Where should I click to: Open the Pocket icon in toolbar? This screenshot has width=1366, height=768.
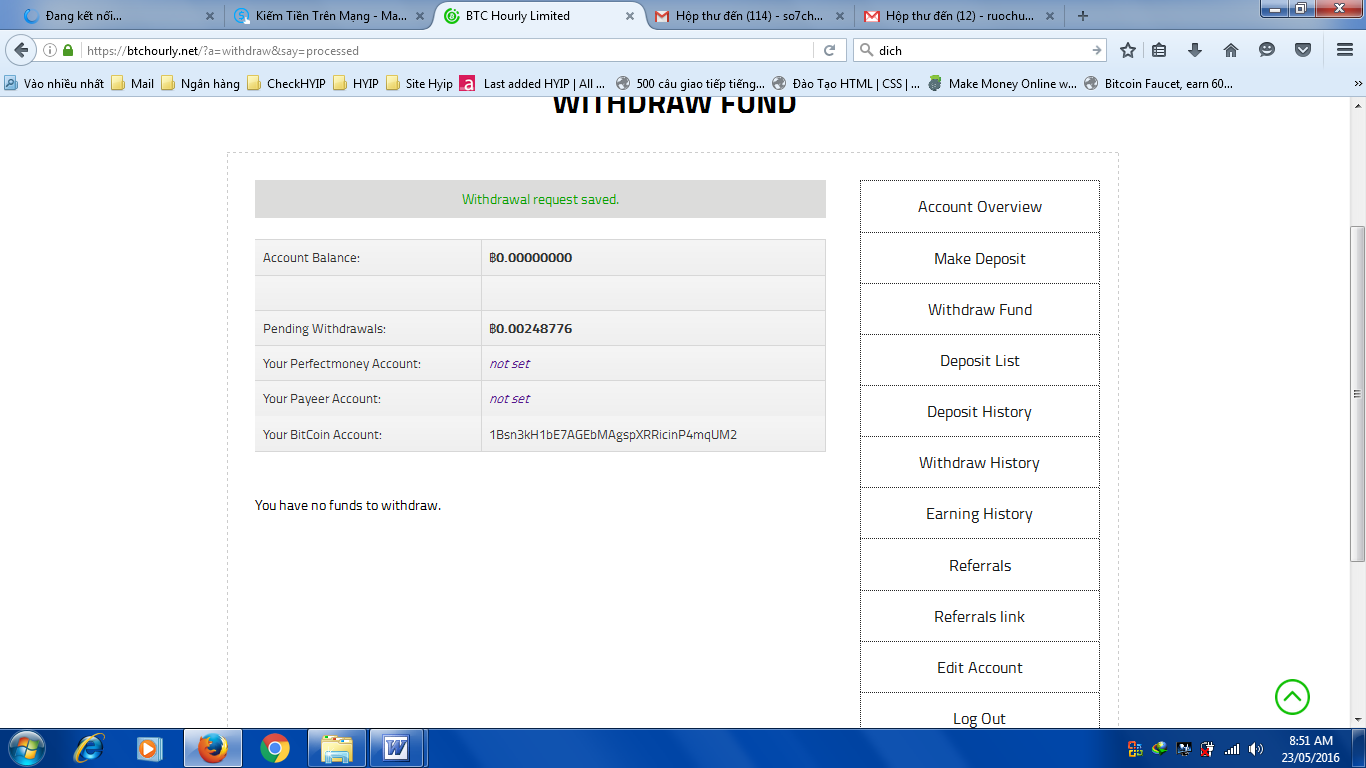pyautogui.click(x=1303, y=50)
